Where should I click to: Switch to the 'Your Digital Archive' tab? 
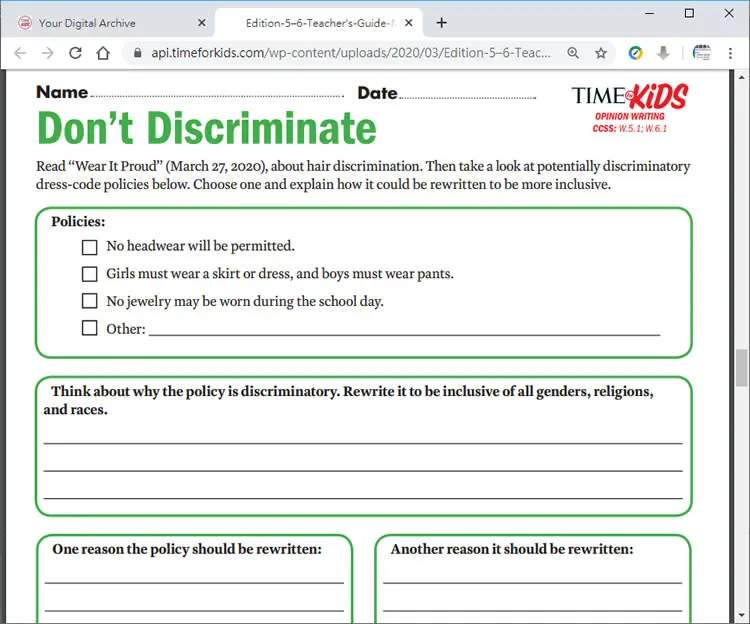pyautogui.click(x=87, y=23)
